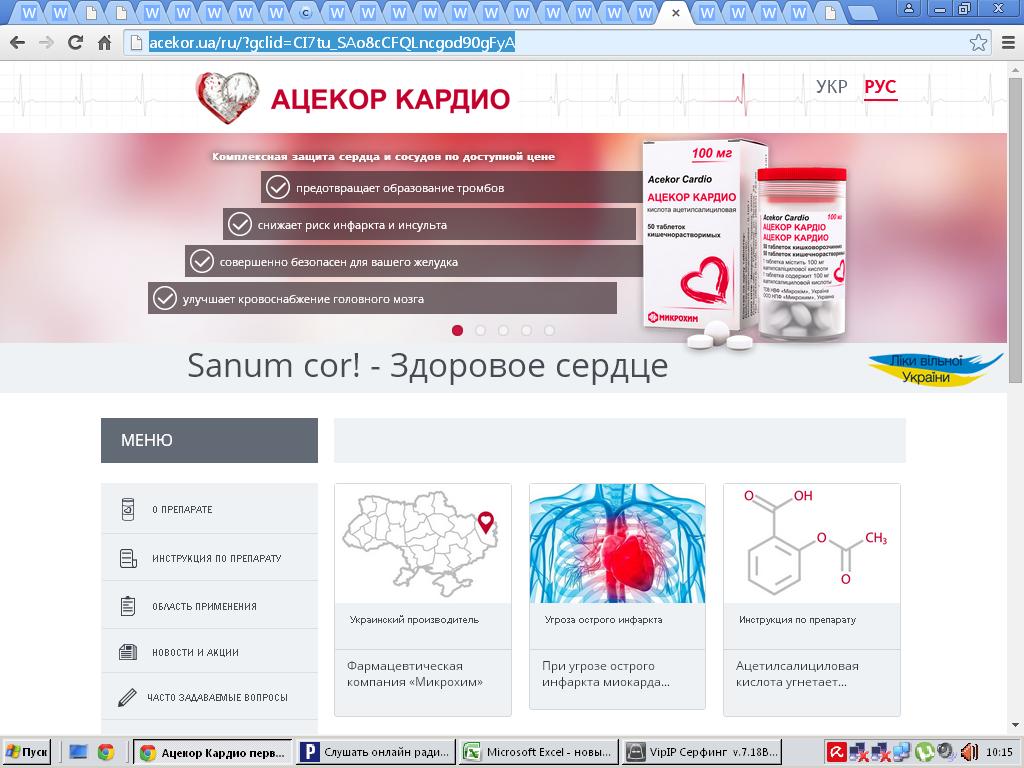Click the heart map pin on Ukraine map
The image size is (1024, 768).
tap(485, 521)
